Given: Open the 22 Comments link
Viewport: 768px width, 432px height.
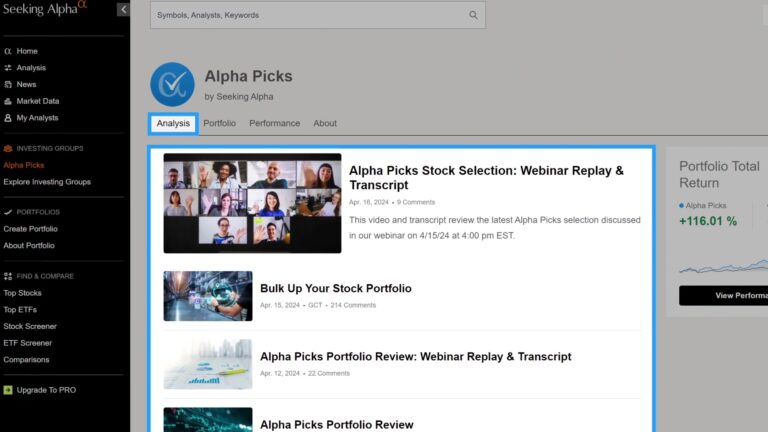Looking at the screenshot, I should tap(329, 373).
